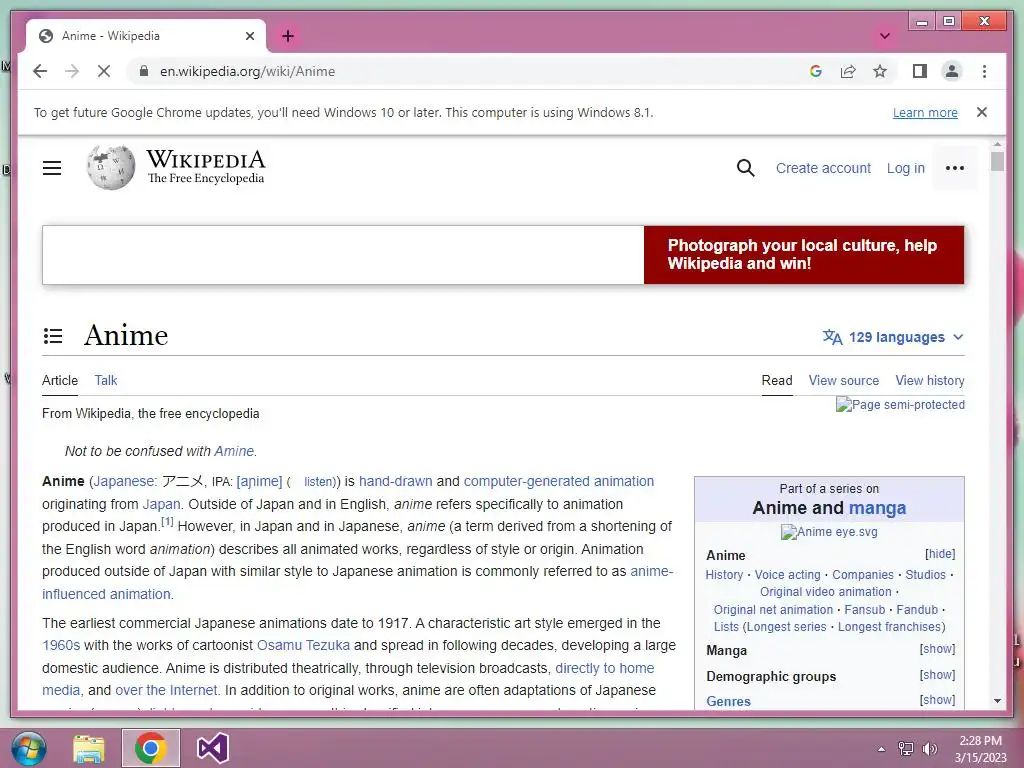Viewport: 1024px width, 768px height.
Task: Click the Chrome back arrow
Action: (40, 71)
